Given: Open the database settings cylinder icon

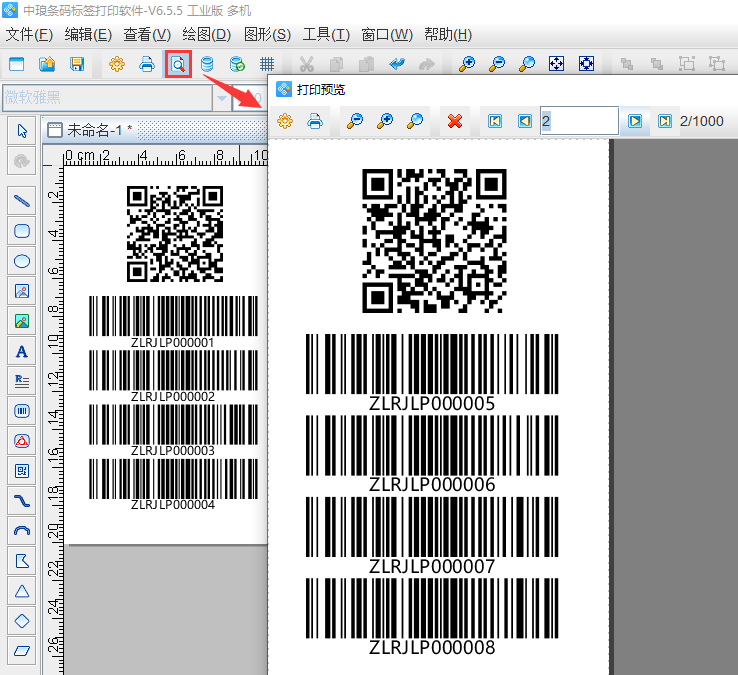Looking at the screenshot, I should 207,64.
